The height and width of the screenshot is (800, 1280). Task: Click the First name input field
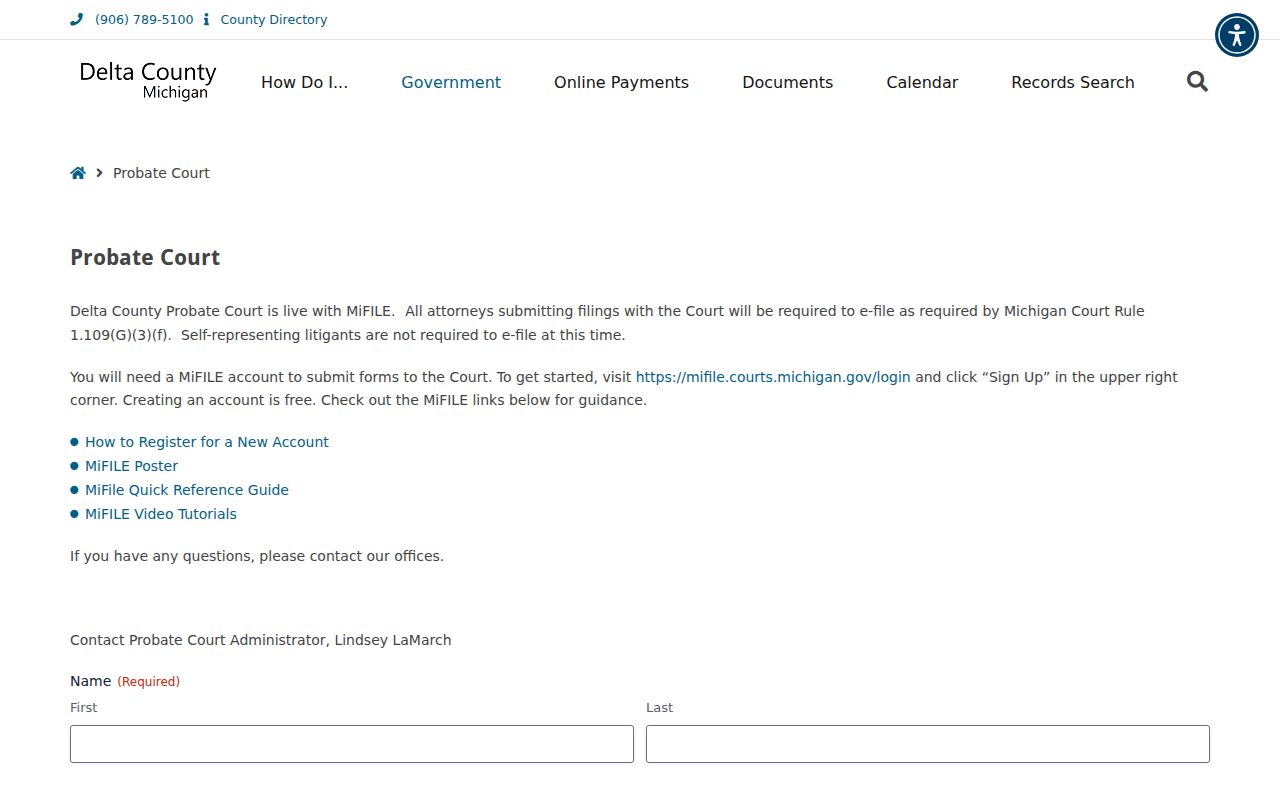[x=352, y=744]
